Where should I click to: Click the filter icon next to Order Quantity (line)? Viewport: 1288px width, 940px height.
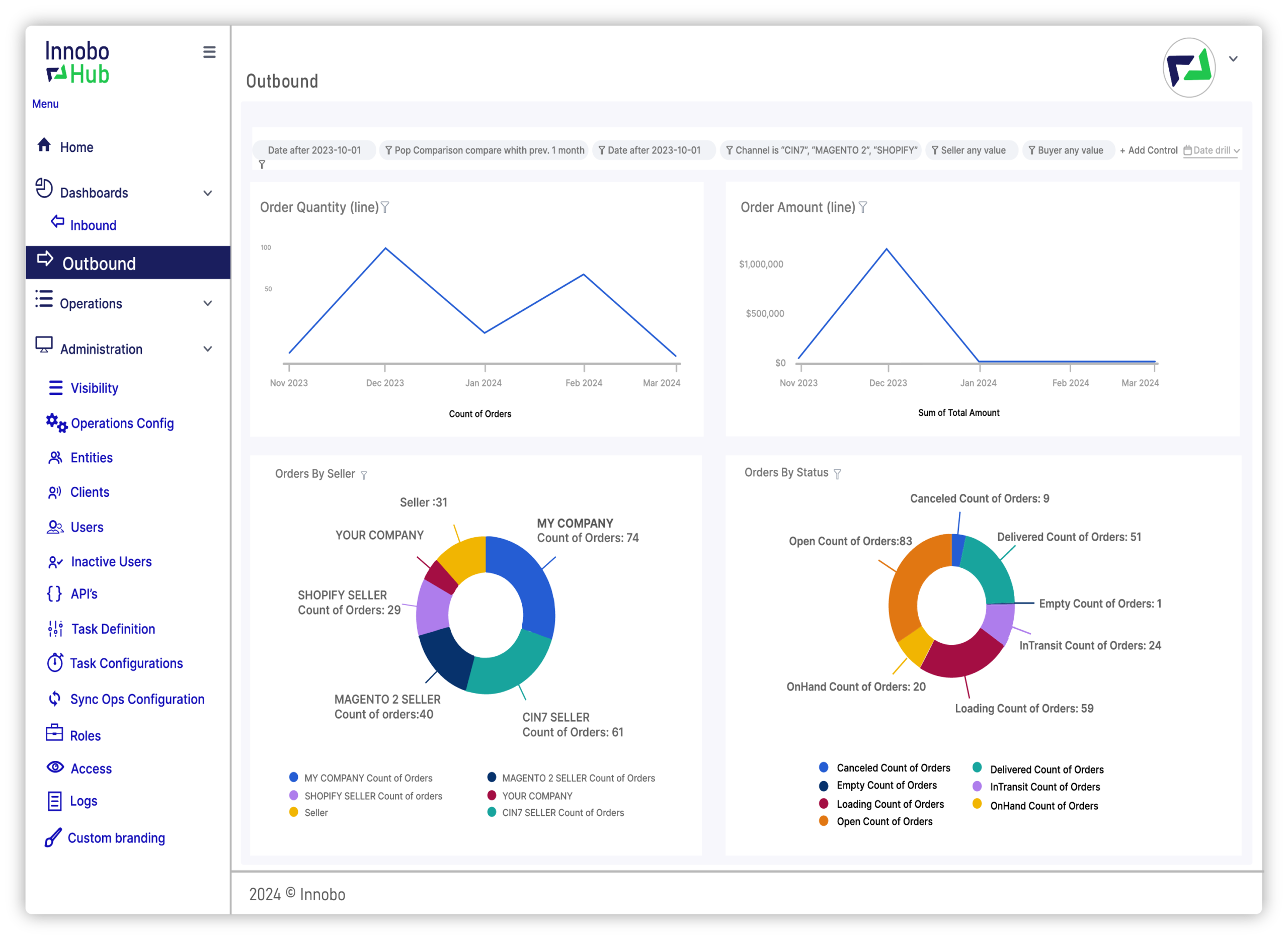tap(385, 208)
